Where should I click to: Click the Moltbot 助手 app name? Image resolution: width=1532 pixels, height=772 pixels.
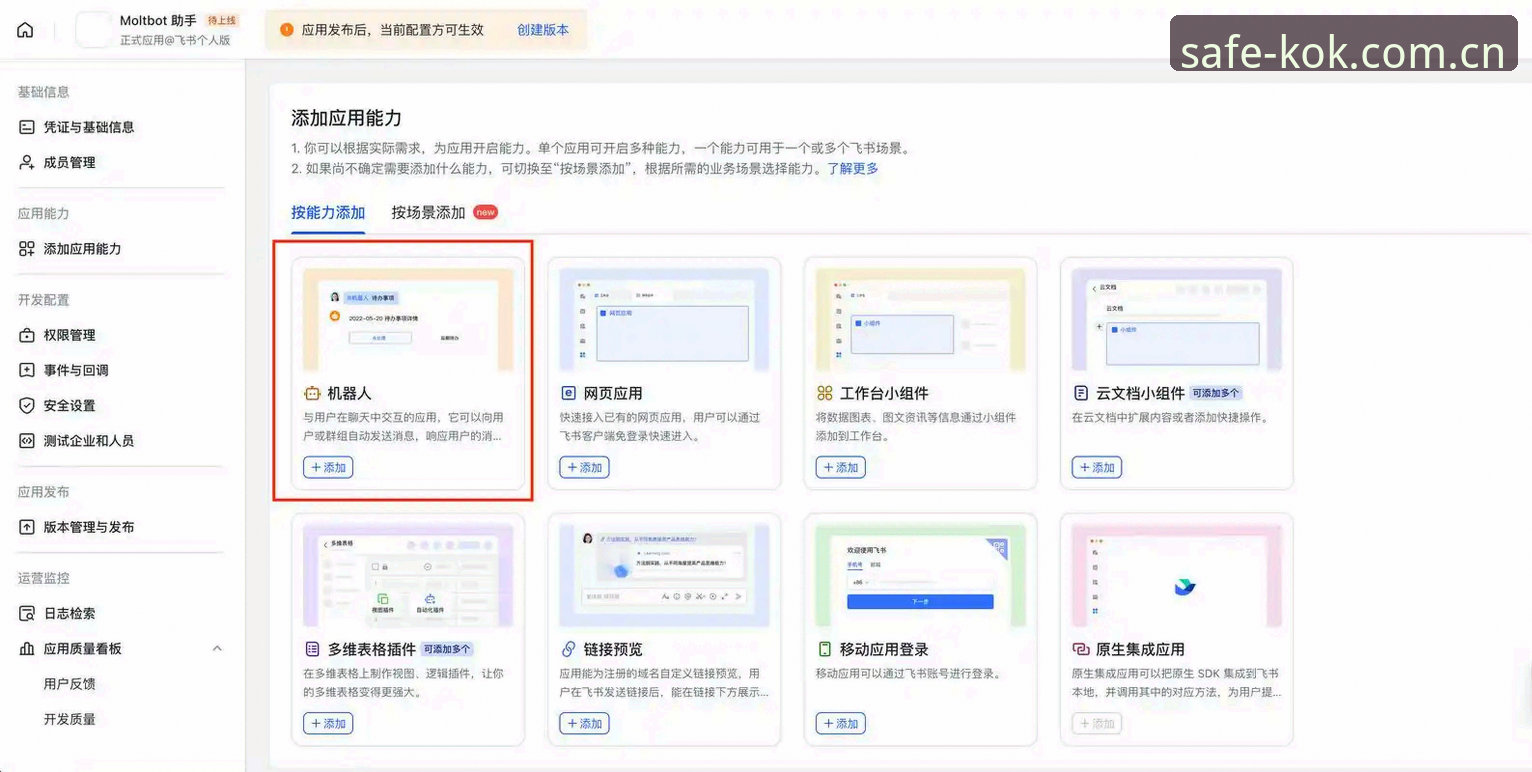click(x=158, y=20)
